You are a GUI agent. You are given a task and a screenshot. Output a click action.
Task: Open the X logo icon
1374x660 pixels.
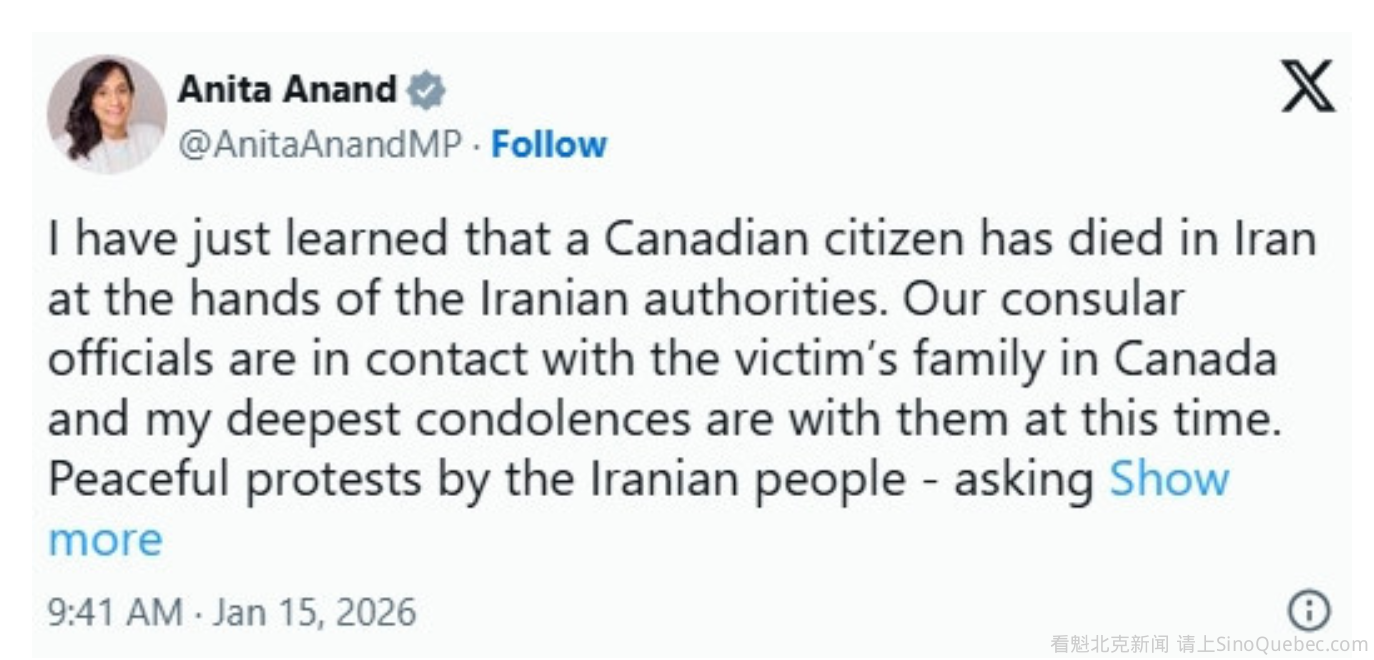pyautogui.click(x=1308, y=86)
